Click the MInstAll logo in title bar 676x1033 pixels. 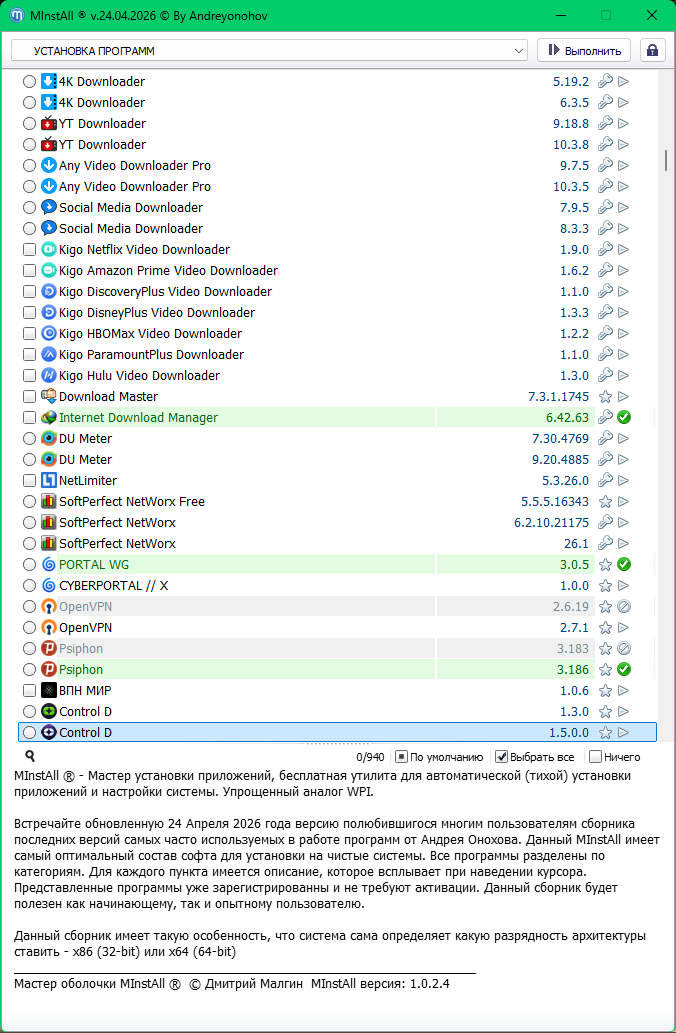[17, 15]
